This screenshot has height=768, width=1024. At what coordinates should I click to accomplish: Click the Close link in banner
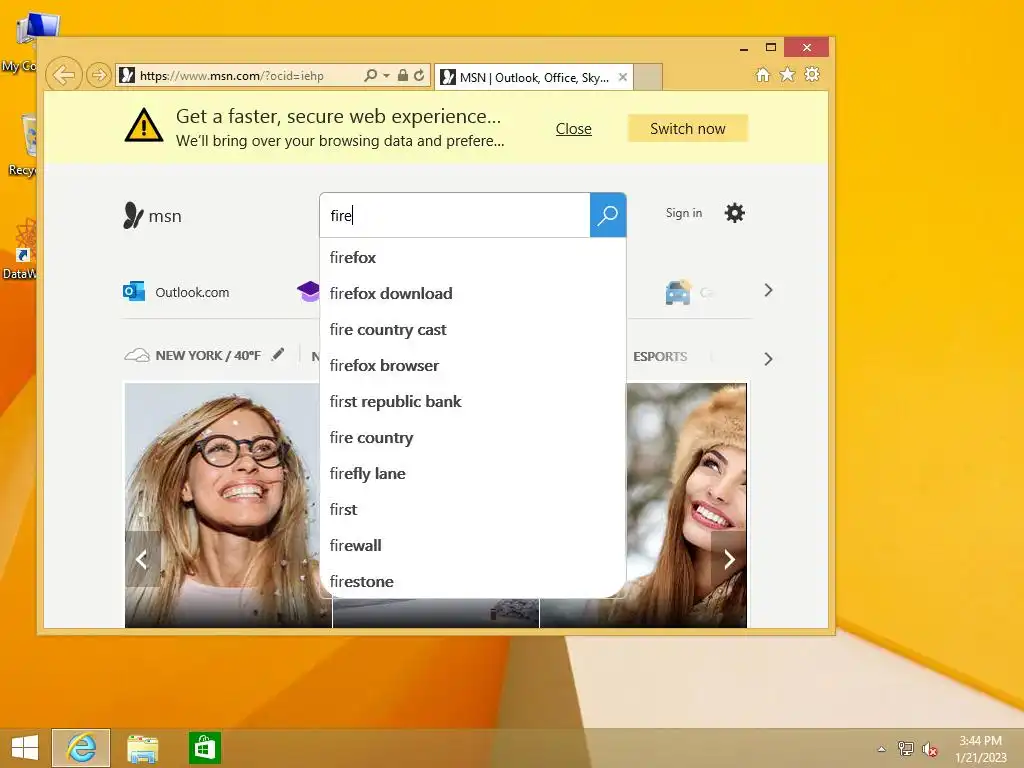tap(573, 129)
